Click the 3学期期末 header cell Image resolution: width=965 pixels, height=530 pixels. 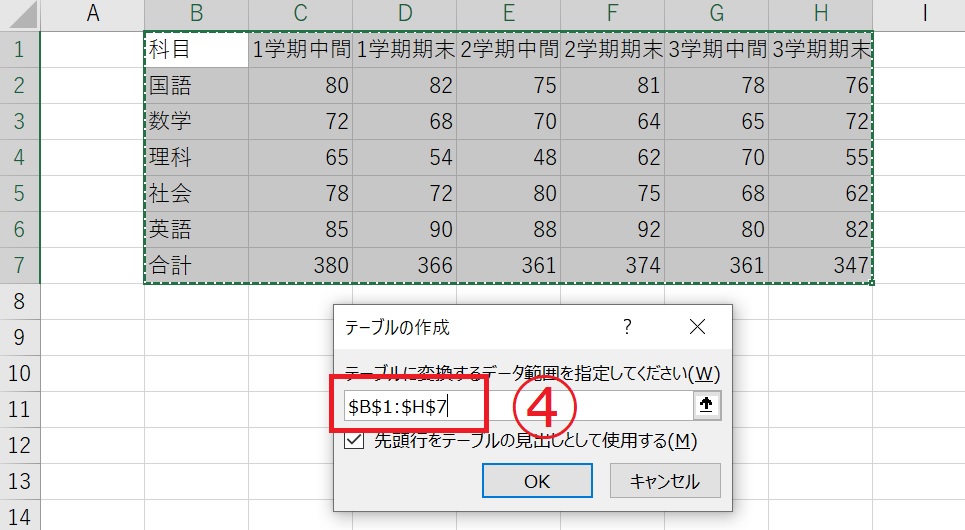click(x=820, y=49)
